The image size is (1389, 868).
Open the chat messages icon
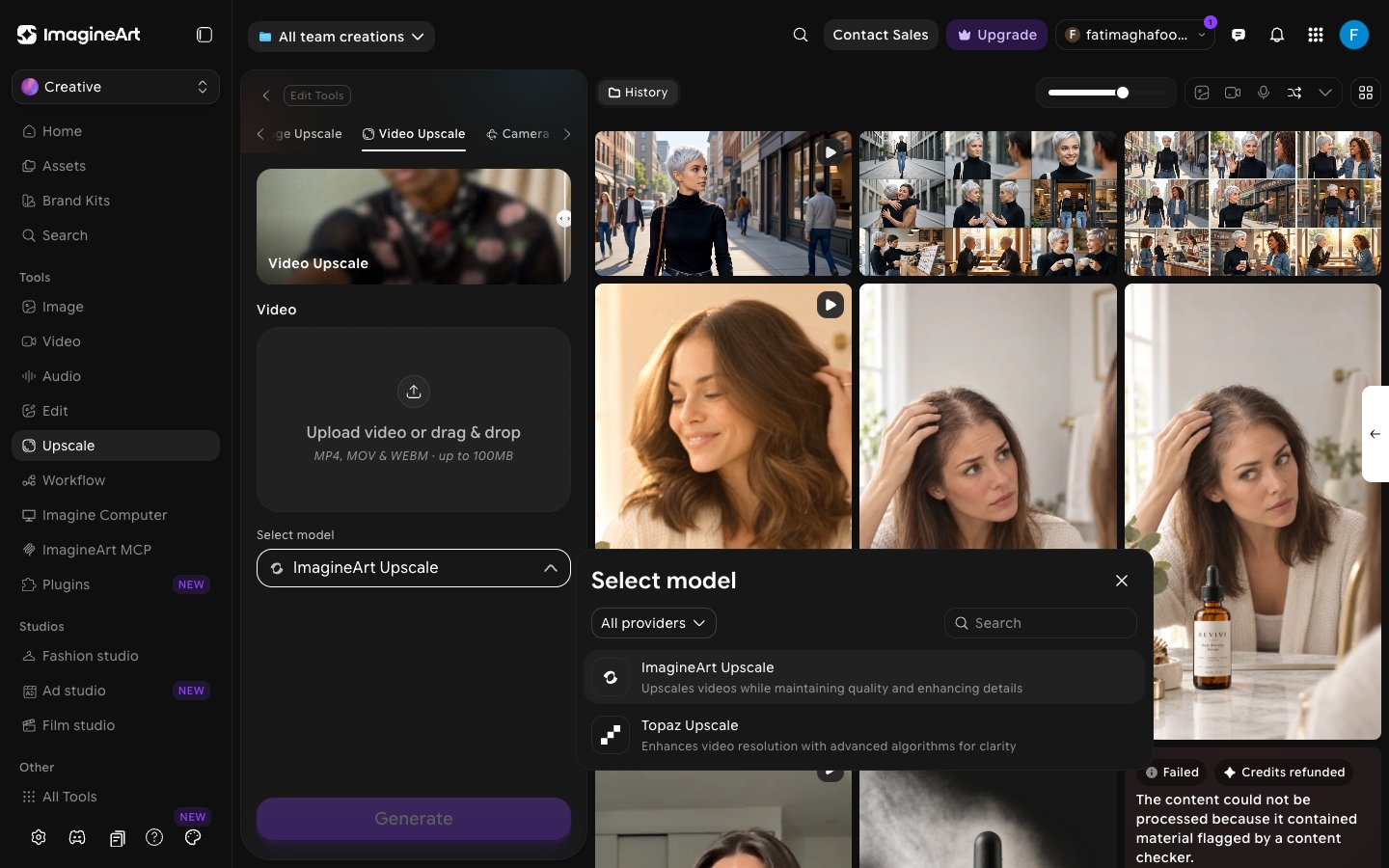(1239, 35)
